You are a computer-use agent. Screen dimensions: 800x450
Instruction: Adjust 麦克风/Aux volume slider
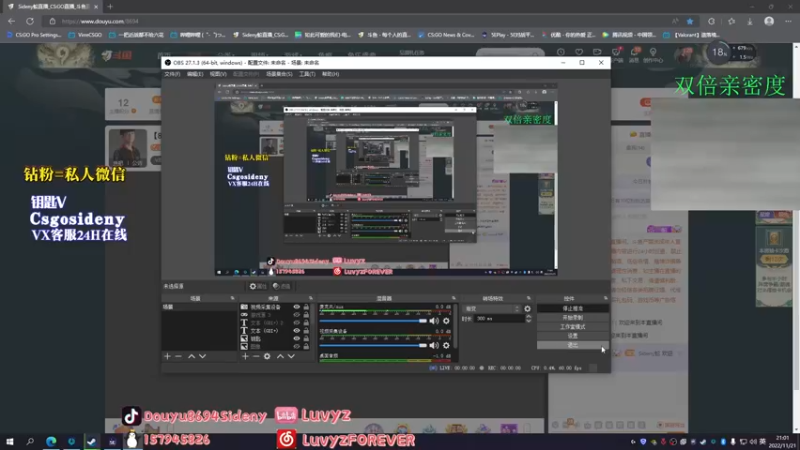click(x=373, y=321)
